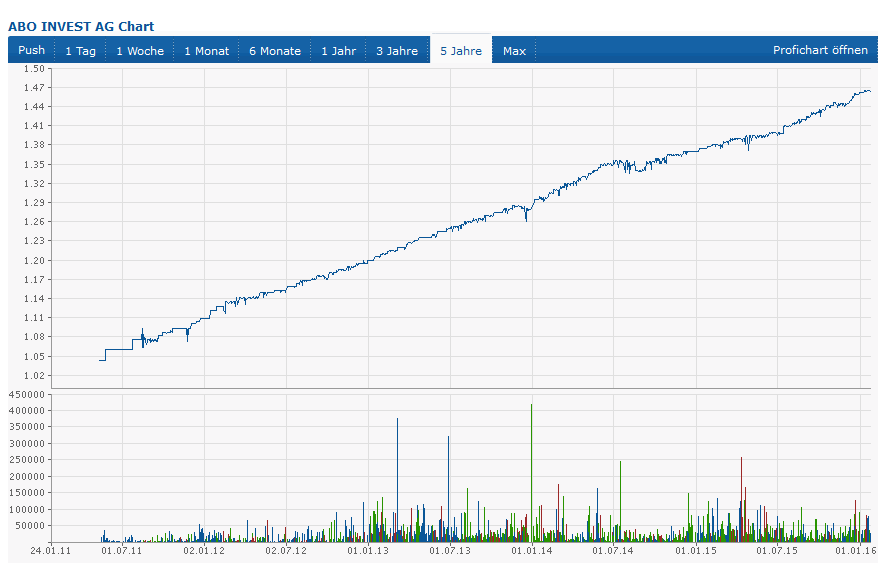Click the 250000 volume axis label

coord(27,459)
